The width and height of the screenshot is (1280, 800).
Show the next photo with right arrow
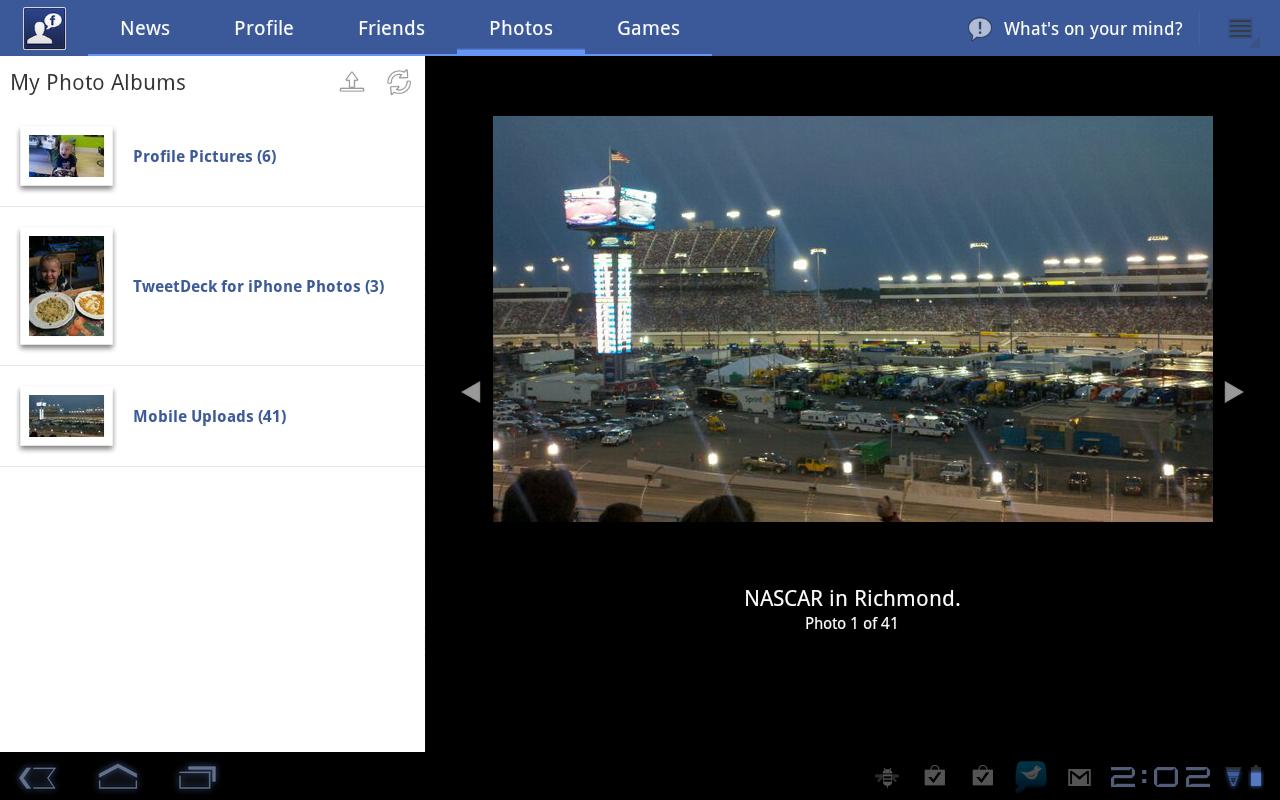pyautogui.click(x=1234, y=392)
